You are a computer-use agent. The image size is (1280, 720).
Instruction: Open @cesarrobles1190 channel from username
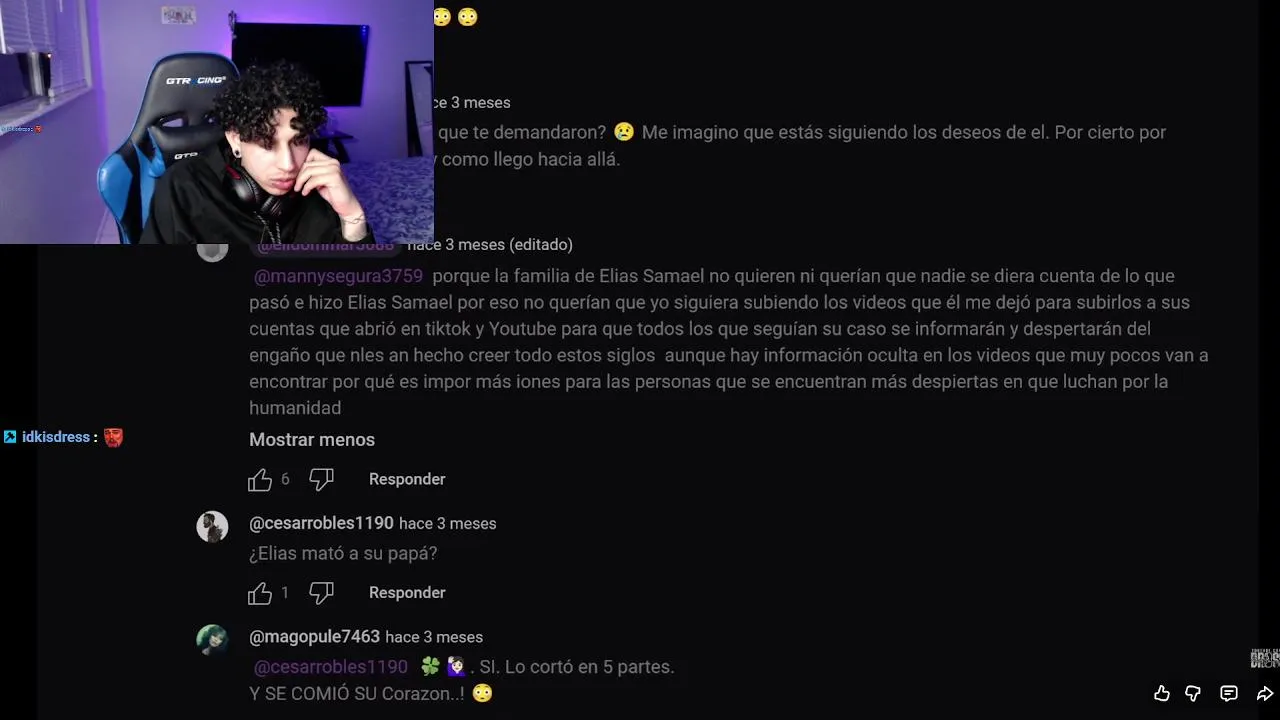321,523
